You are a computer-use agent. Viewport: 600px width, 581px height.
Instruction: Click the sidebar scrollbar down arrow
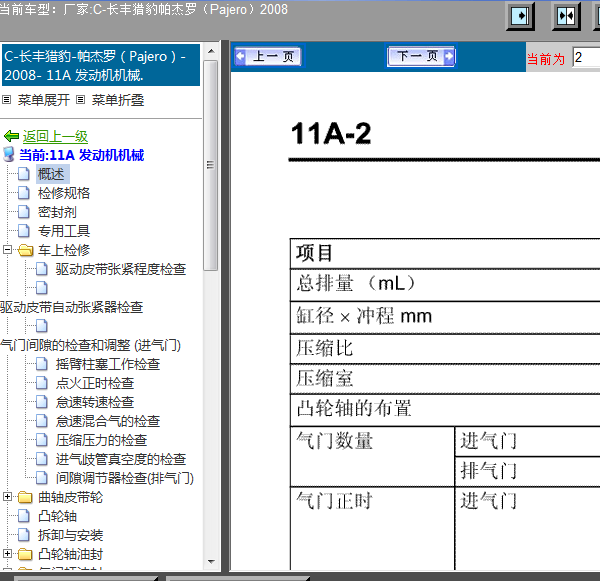tap(211, 561)
